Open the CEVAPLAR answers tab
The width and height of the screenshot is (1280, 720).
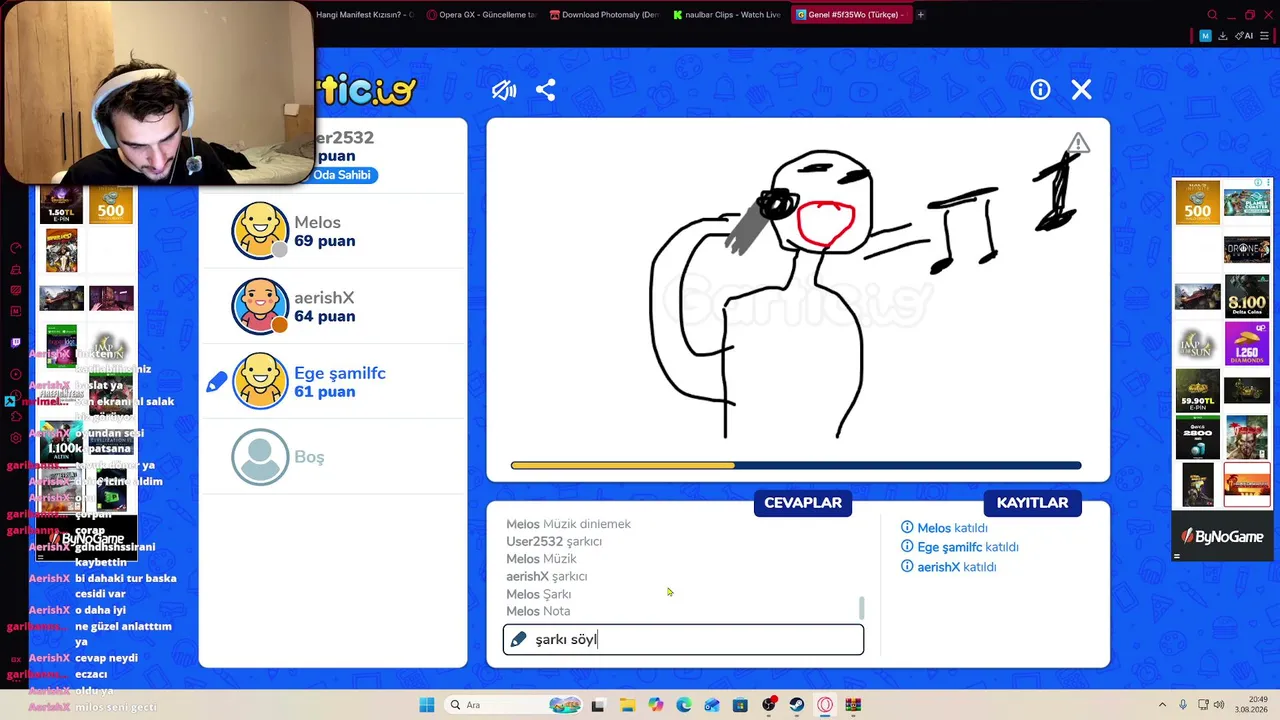tap(803, 503)
